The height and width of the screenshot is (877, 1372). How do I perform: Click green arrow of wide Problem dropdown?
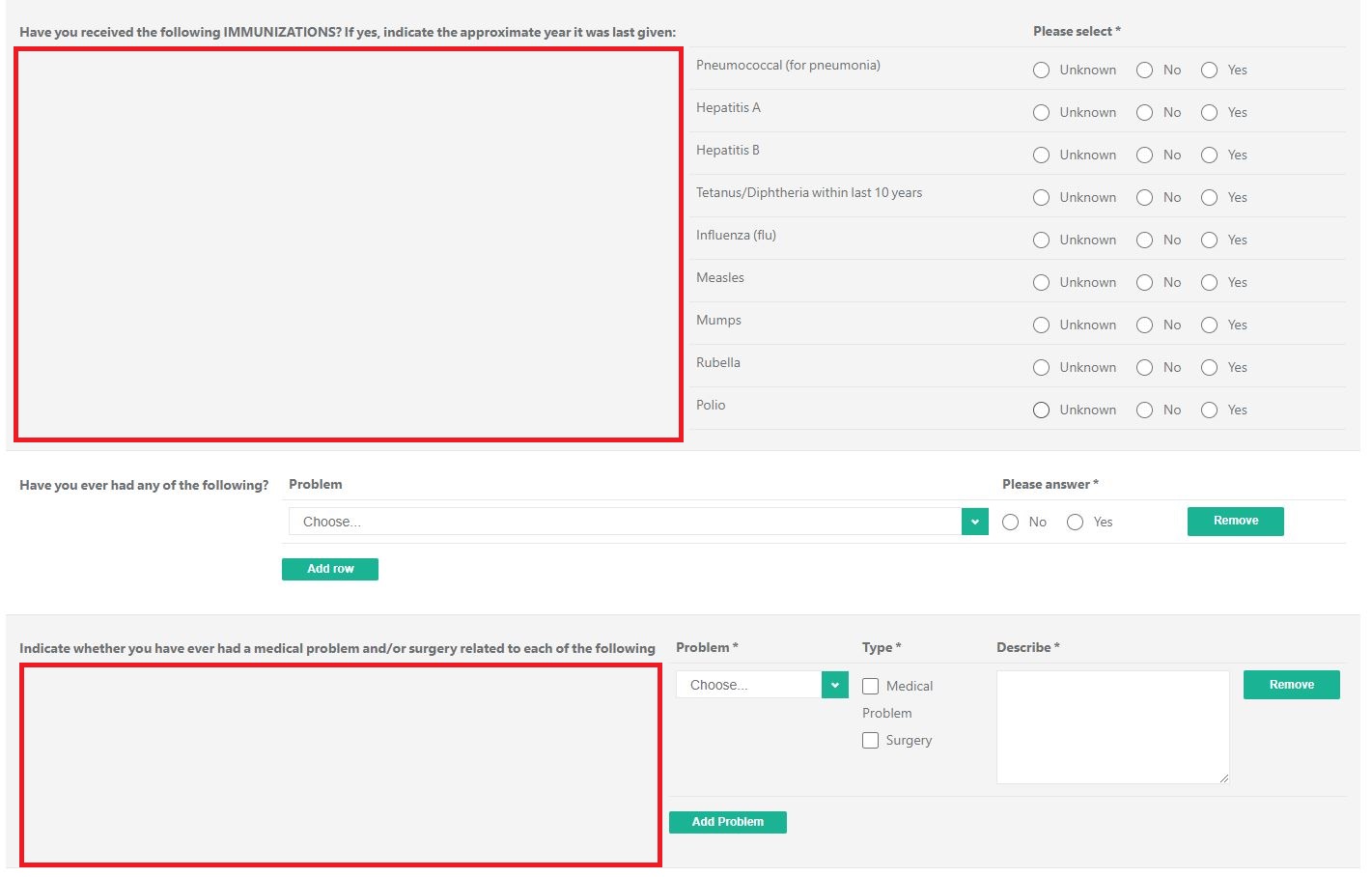(975, 522)
